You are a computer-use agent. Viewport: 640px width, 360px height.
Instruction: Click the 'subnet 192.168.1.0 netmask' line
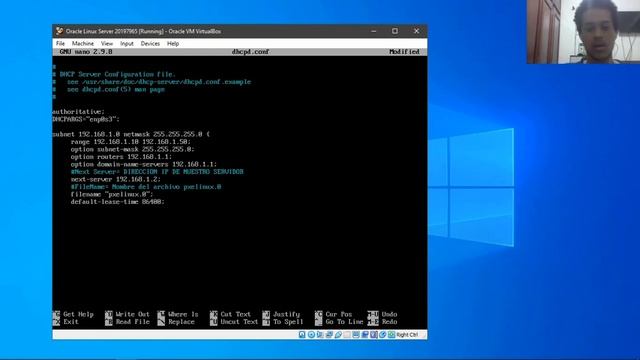[x=131, y=134]
